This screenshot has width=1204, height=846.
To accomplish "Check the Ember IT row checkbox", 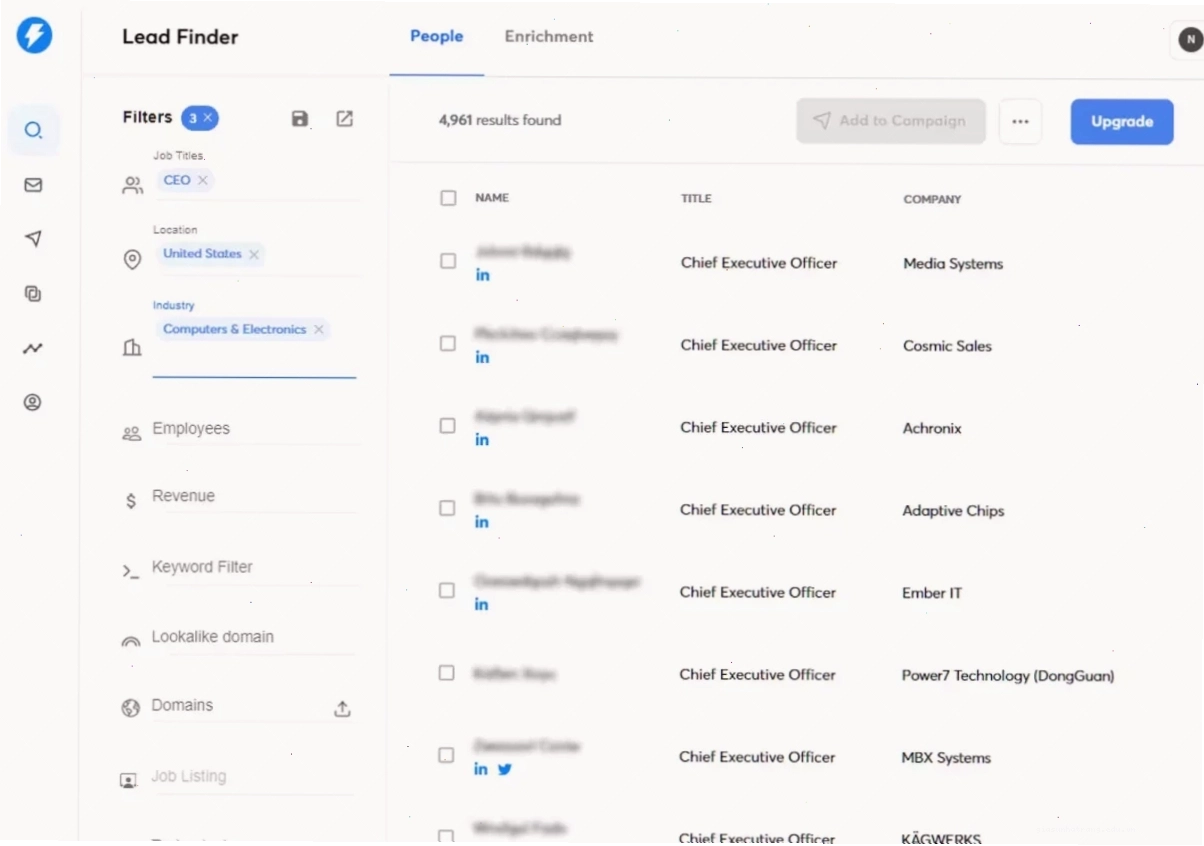I will (447, 590).
